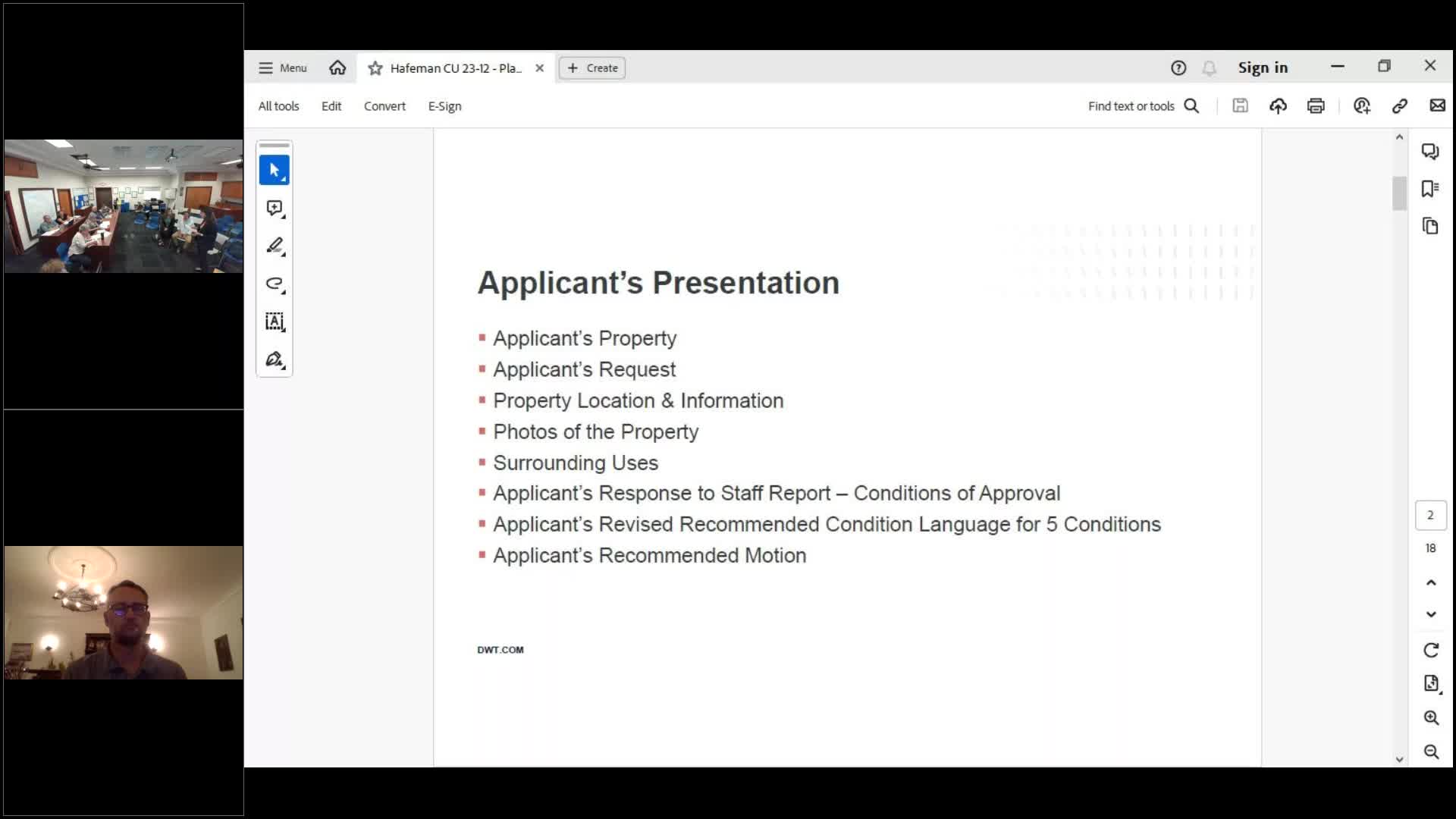Rotate the page view clockwise

[x=1431, y=651]
